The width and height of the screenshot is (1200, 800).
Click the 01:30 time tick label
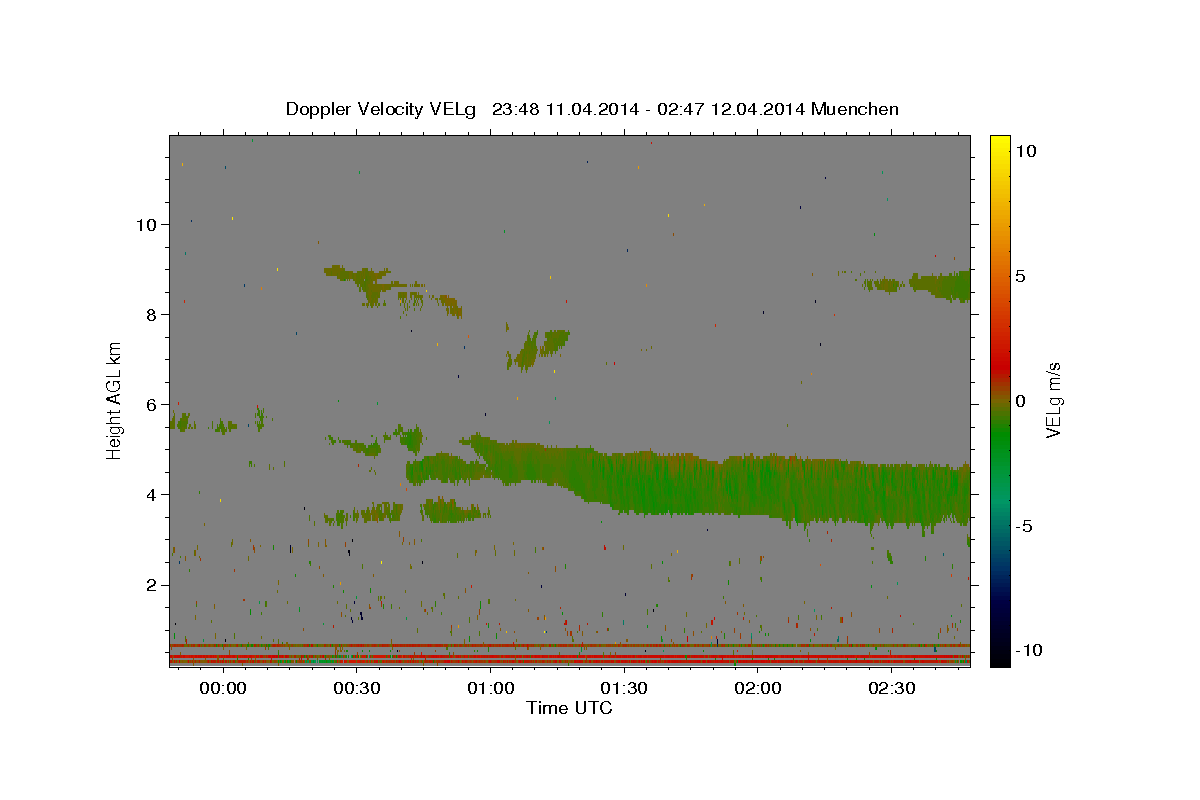pos(624,689)
